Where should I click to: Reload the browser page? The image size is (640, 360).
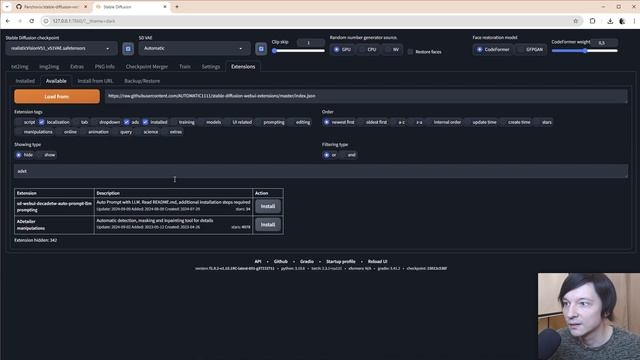[x=32, y=21]
